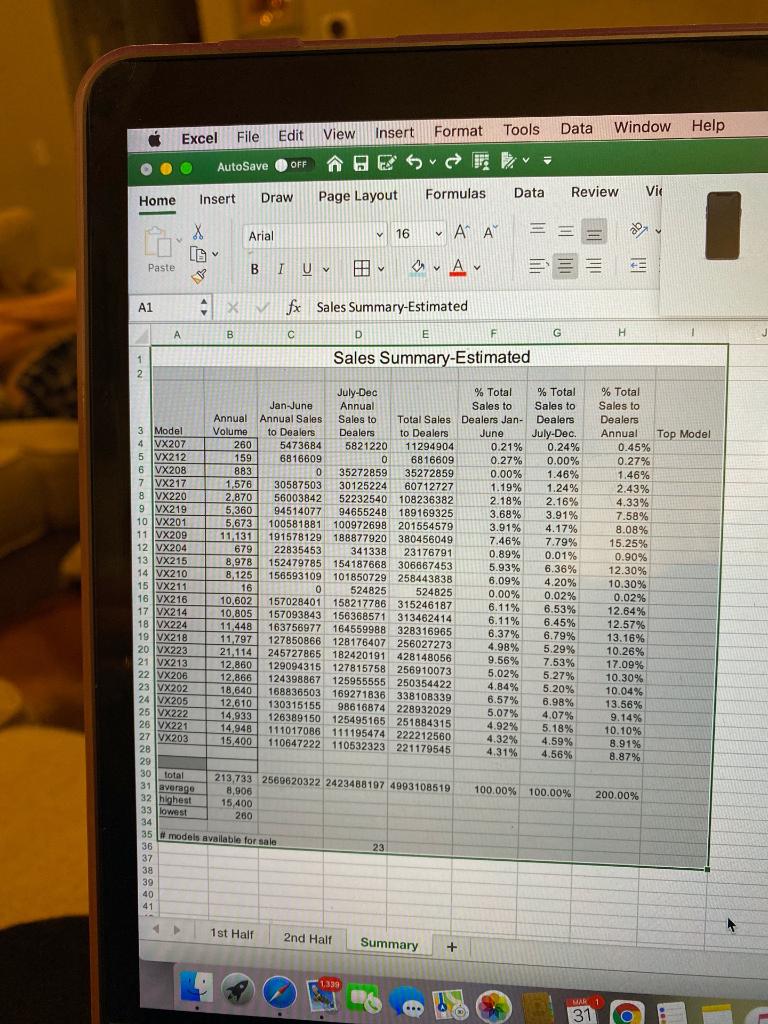Expand the borders options arrow
768x1024 pixels.
pos(381,268)
